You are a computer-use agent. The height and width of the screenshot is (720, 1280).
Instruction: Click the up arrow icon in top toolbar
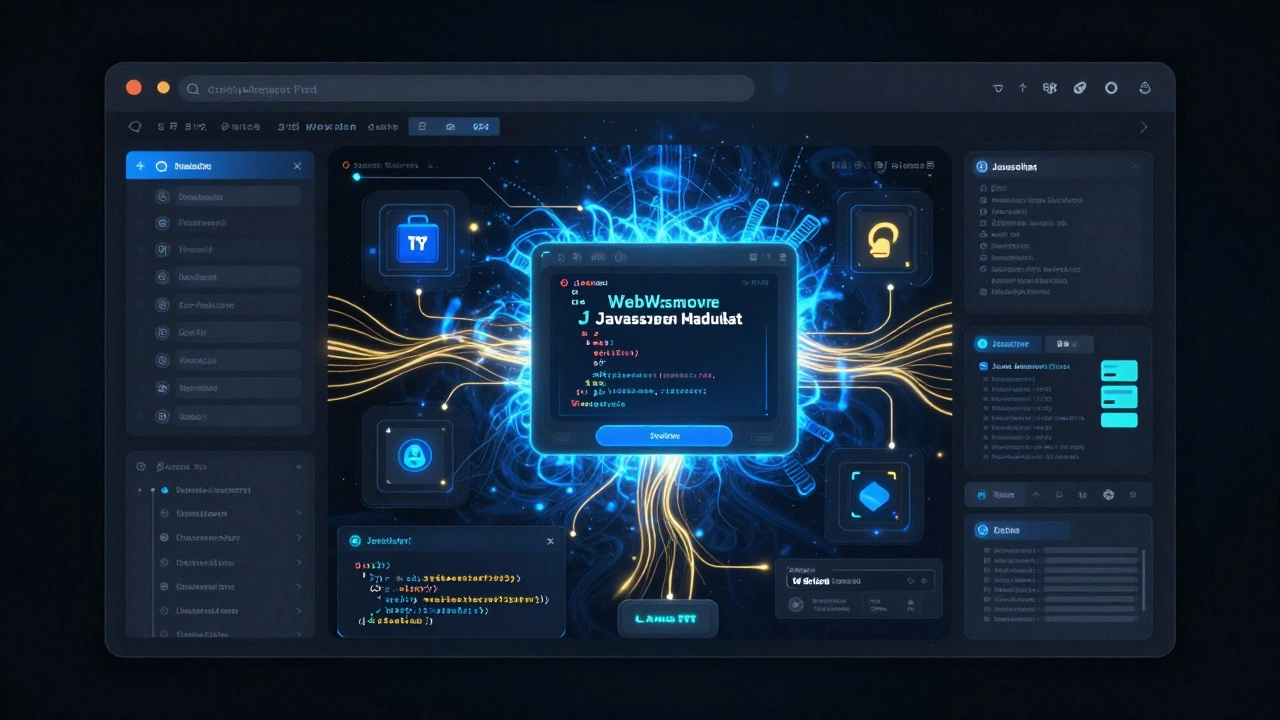point(1022,88)
